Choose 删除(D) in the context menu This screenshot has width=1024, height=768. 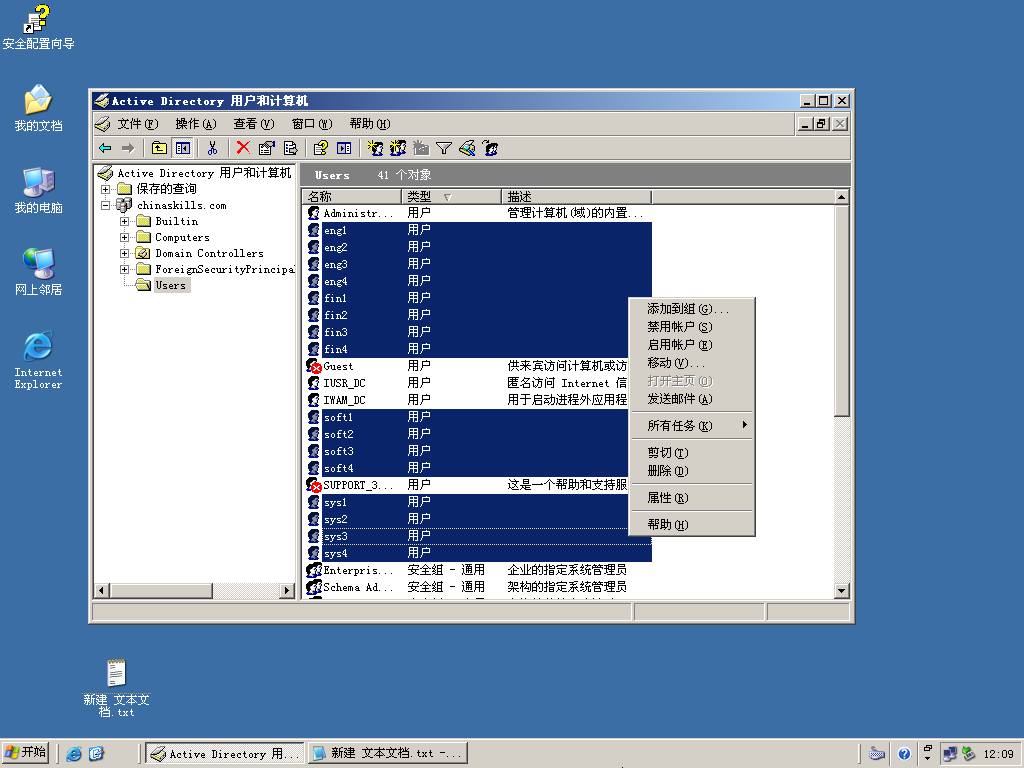pos(692,471)
